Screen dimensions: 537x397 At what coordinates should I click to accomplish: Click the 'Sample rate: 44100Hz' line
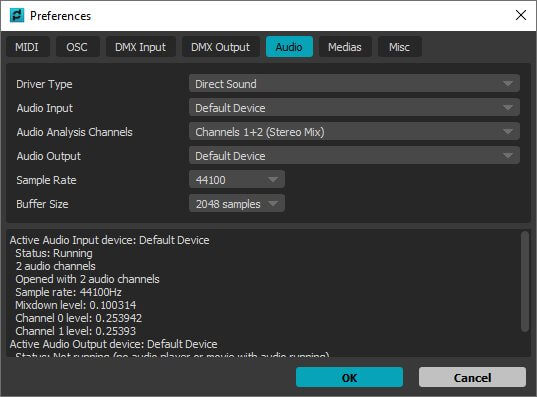[x=68, y=292]
